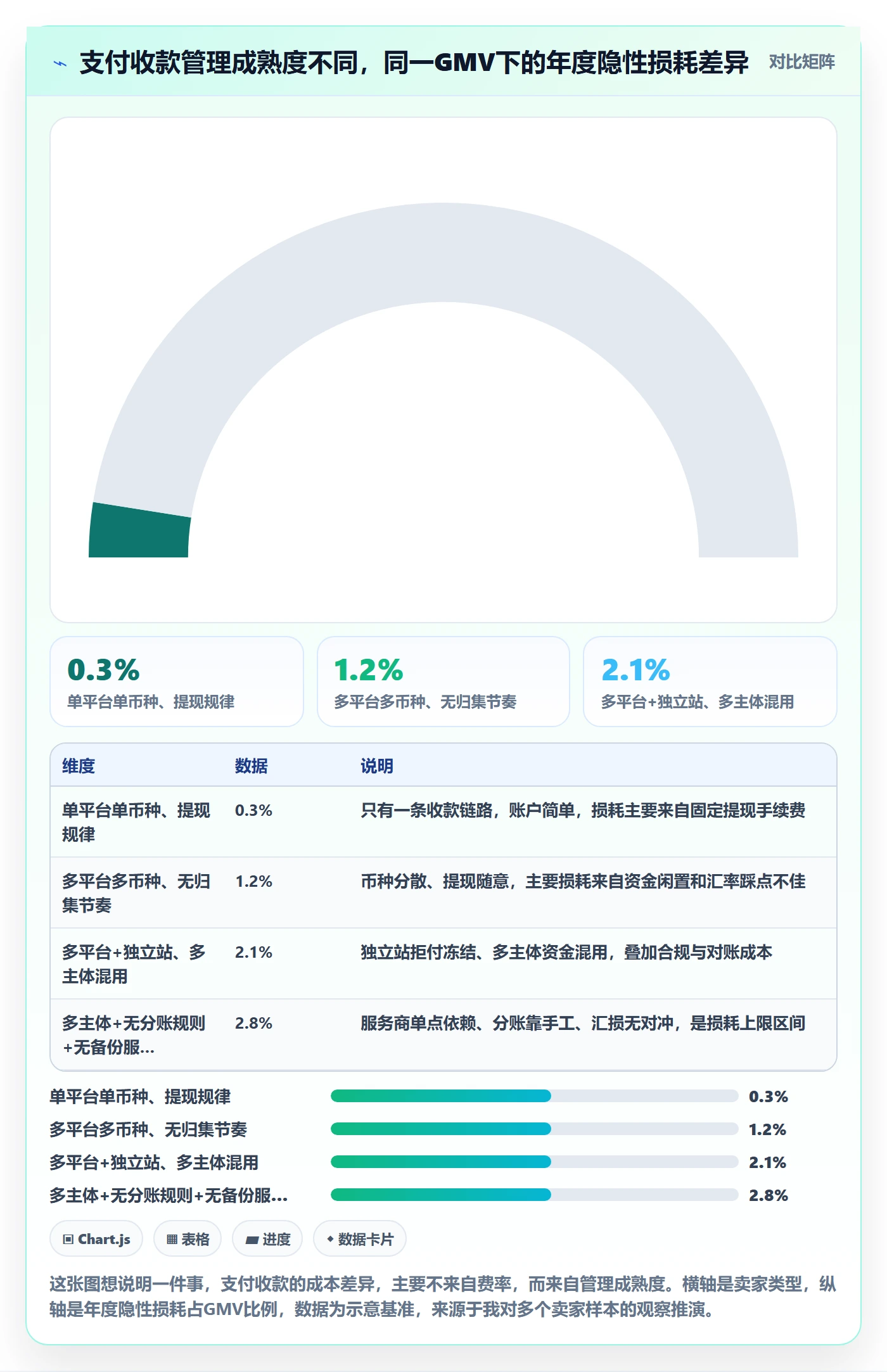Viewport: 887px width, 1372px height.
Task: Click progress label 多主体+无分账规则+无备份服...
Action: [x=169, y=1195]
